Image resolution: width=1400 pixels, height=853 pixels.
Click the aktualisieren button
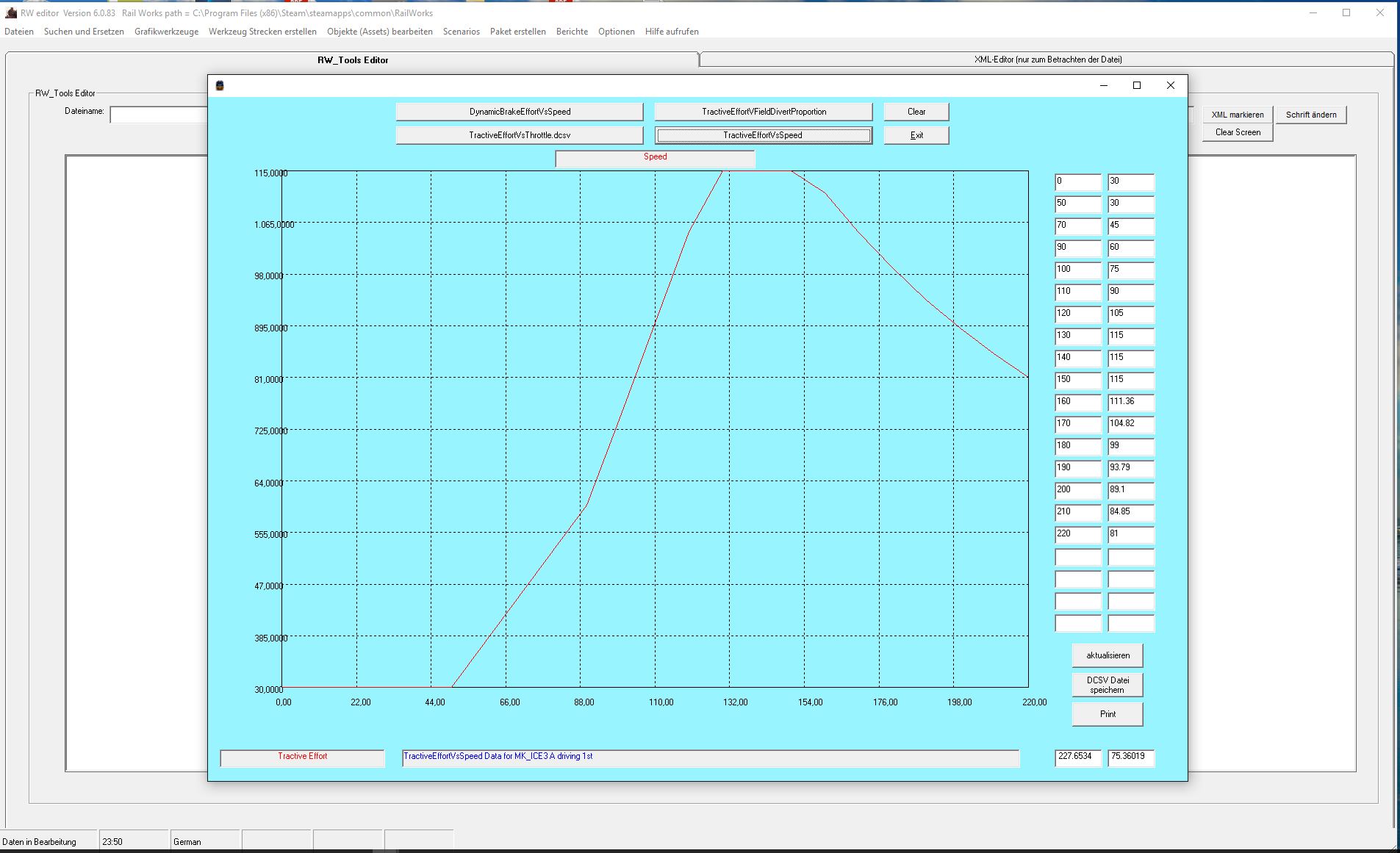[x=1108, y=655]
